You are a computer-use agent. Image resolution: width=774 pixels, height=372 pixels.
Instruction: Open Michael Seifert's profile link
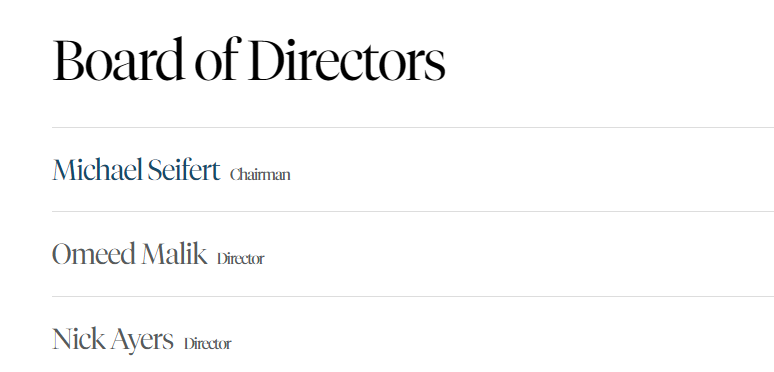136,170
